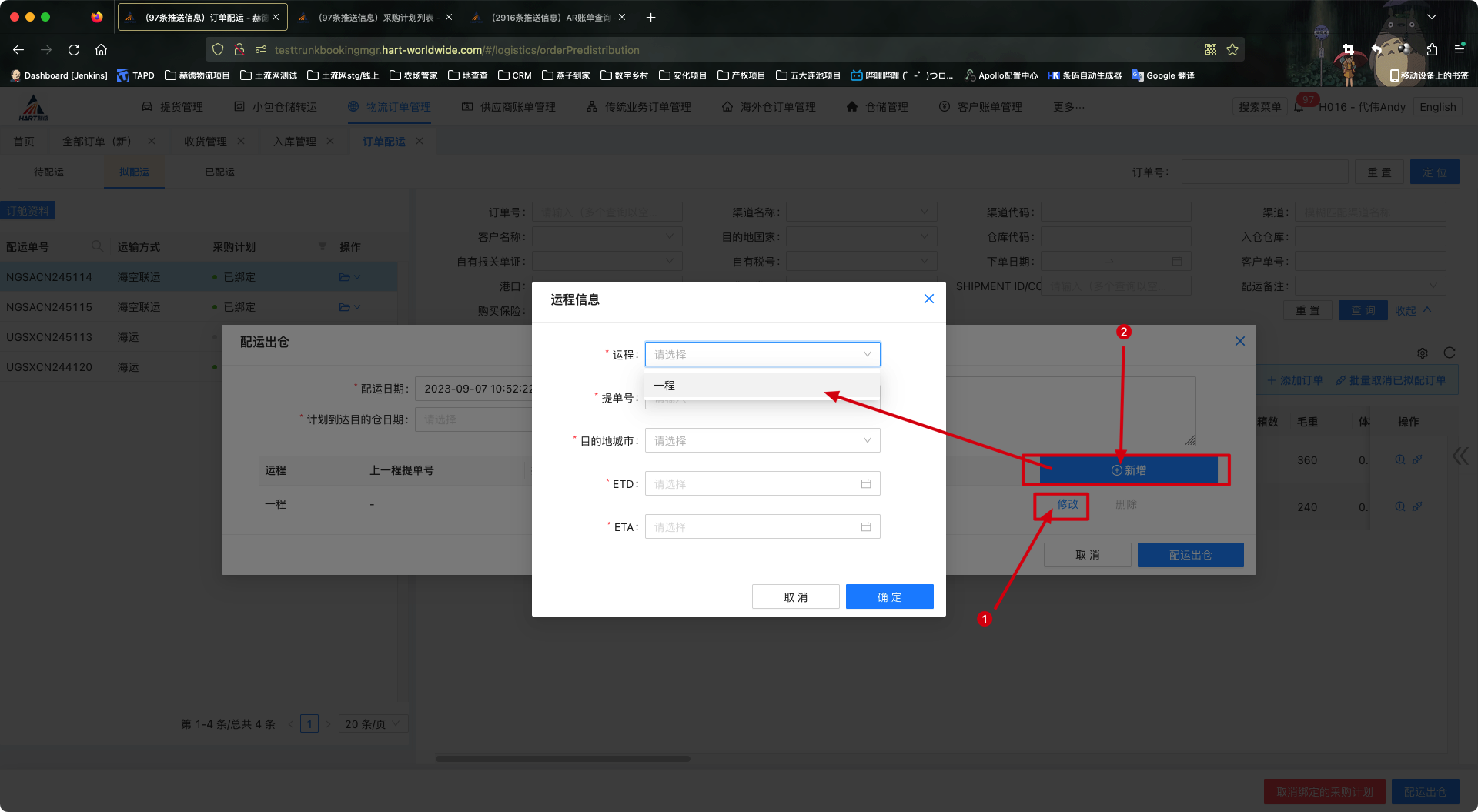Open new browser tab with plus icon

click(651, 17)
